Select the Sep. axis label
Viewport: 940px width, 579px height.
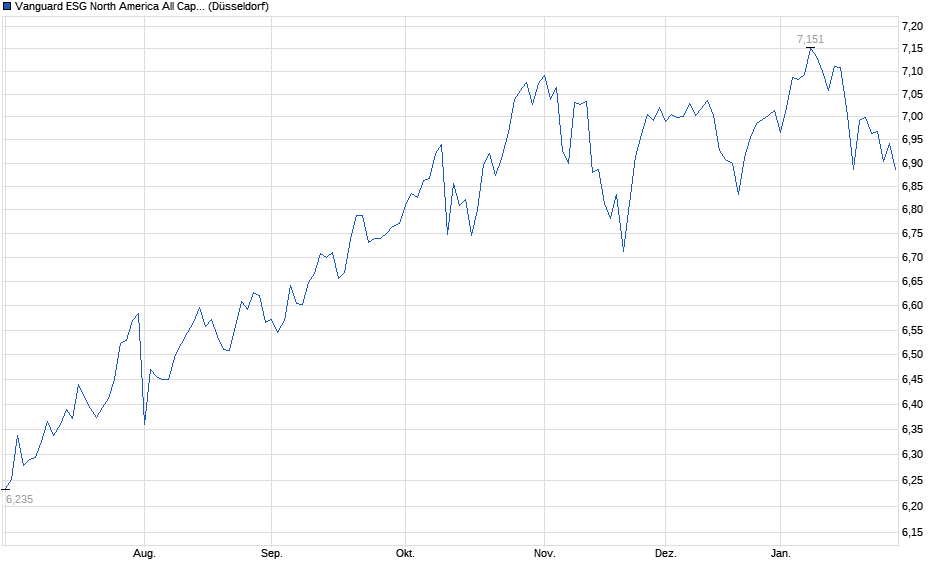pyautogui.click(x=272, y=552)
